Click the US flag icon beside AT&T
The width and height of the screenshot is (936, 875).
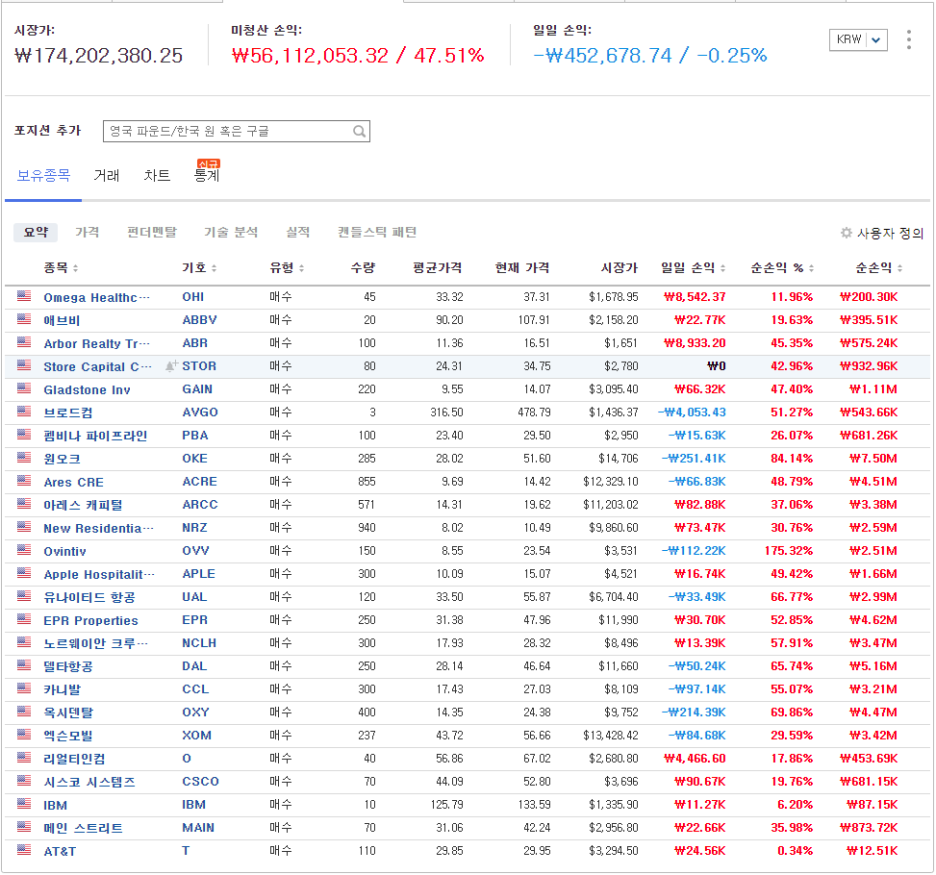click(x=24, y=850)
